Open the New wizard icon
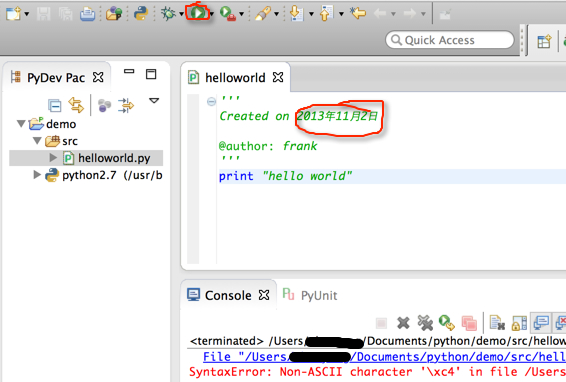Screen dimensions: 566x382 pyautogui.click(x=13, y=14)
